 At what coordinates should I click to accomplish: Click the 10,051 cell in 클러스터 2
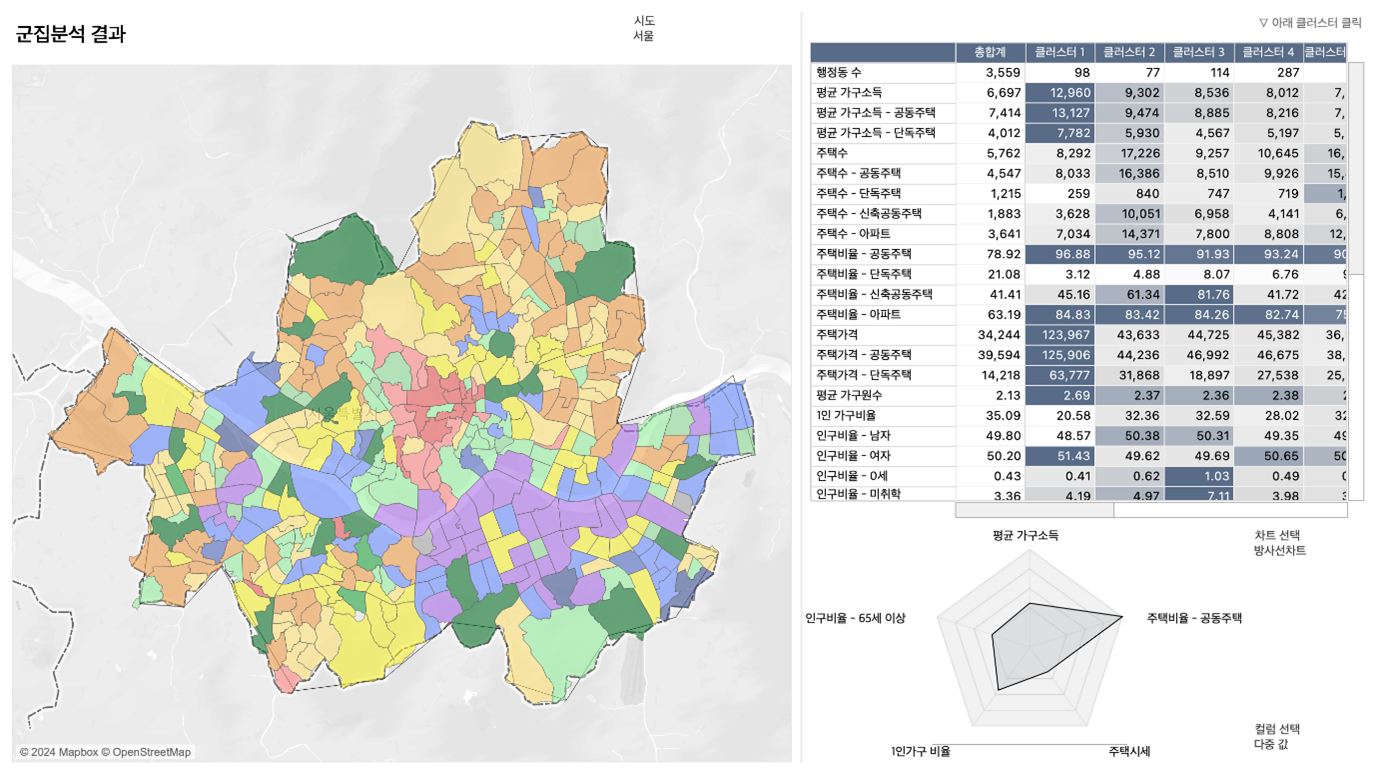click(1129, 214)
